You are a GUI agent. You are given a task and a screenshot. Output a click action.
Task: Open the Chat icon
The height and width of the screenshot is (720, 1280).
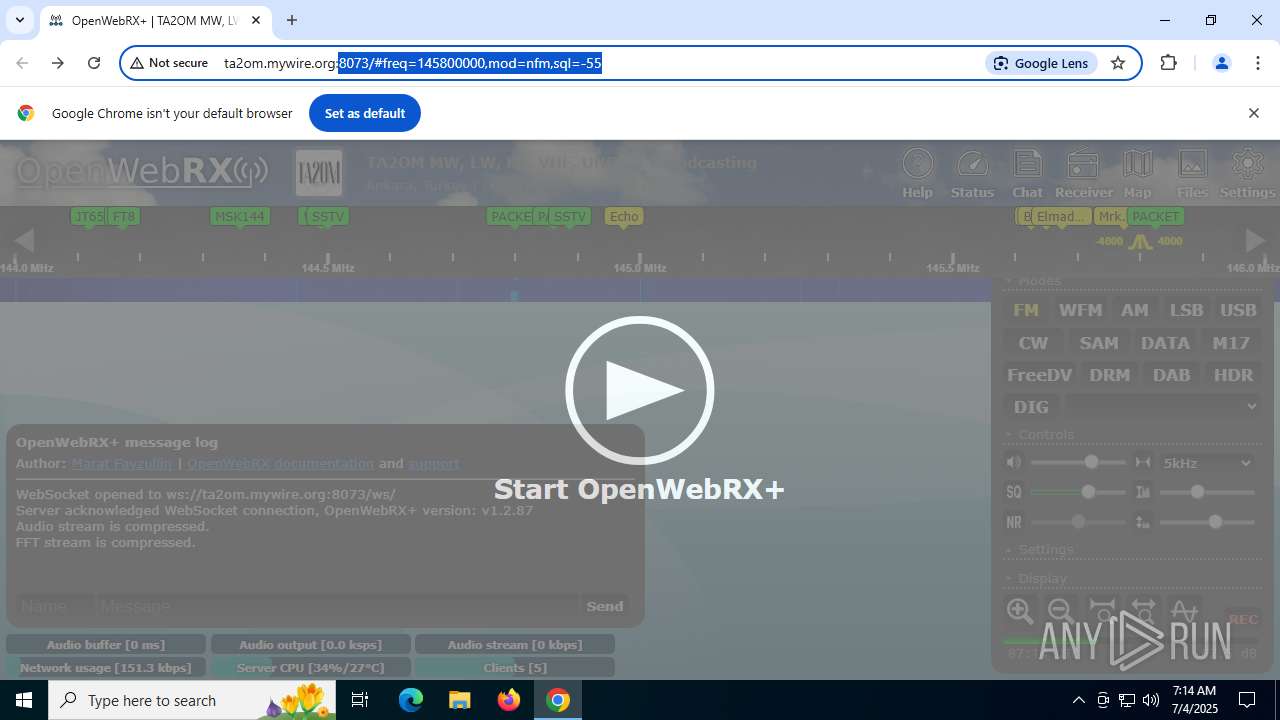(1027, 173)
